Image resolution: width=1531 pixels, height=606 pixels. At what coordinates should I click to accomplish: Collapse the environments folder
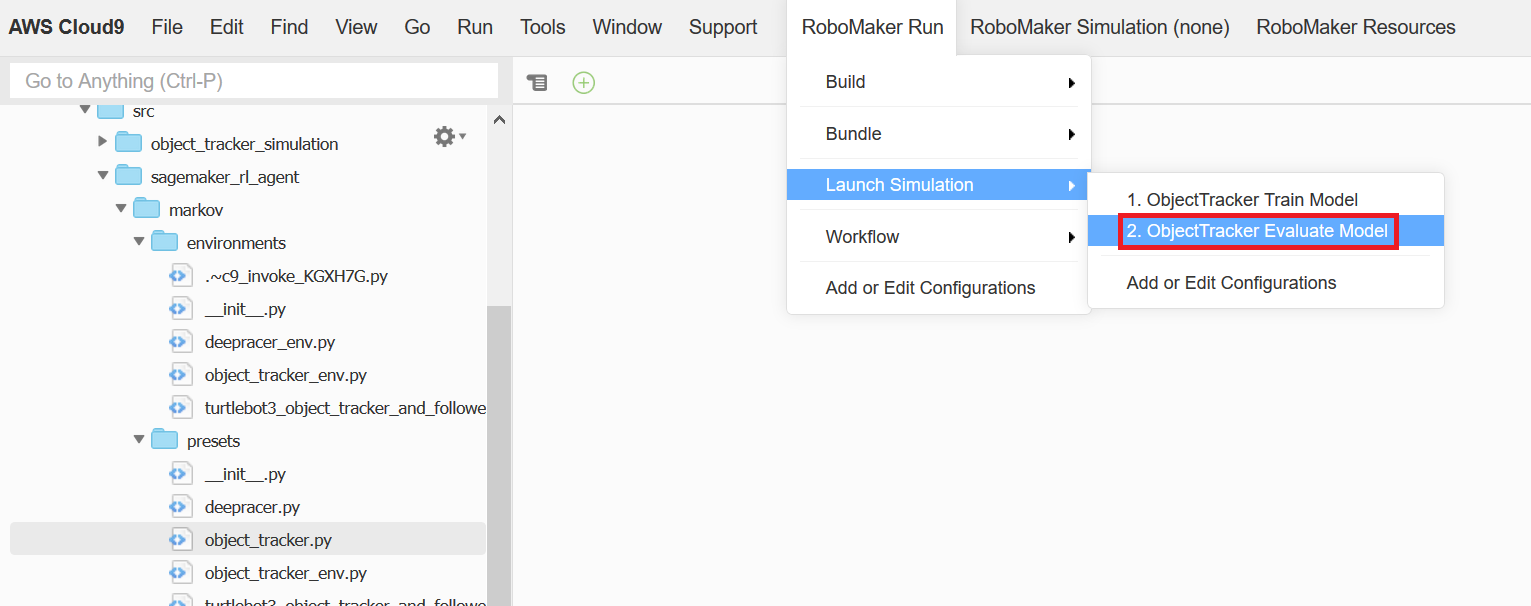pyautogui.click(x=139, y=242)
